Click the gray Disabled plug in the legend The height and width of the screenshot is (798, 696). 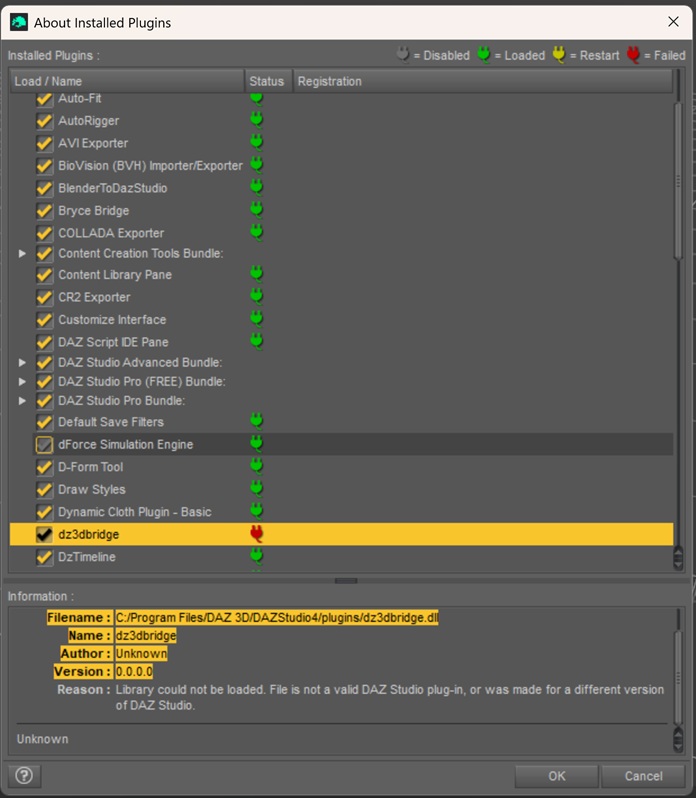tap(402, 54)
